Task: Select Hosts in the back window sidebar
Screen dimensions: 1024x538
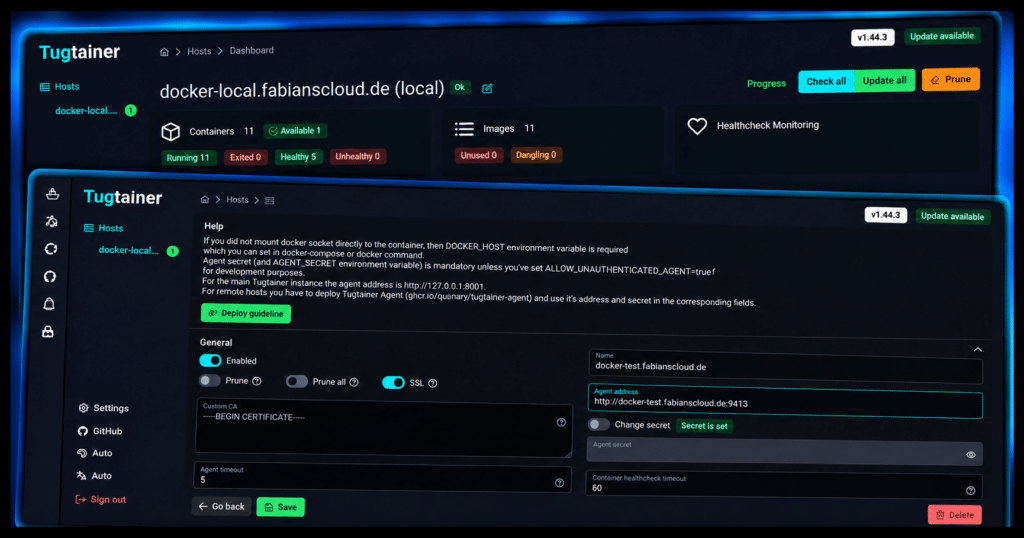Action: pos(59,86)
